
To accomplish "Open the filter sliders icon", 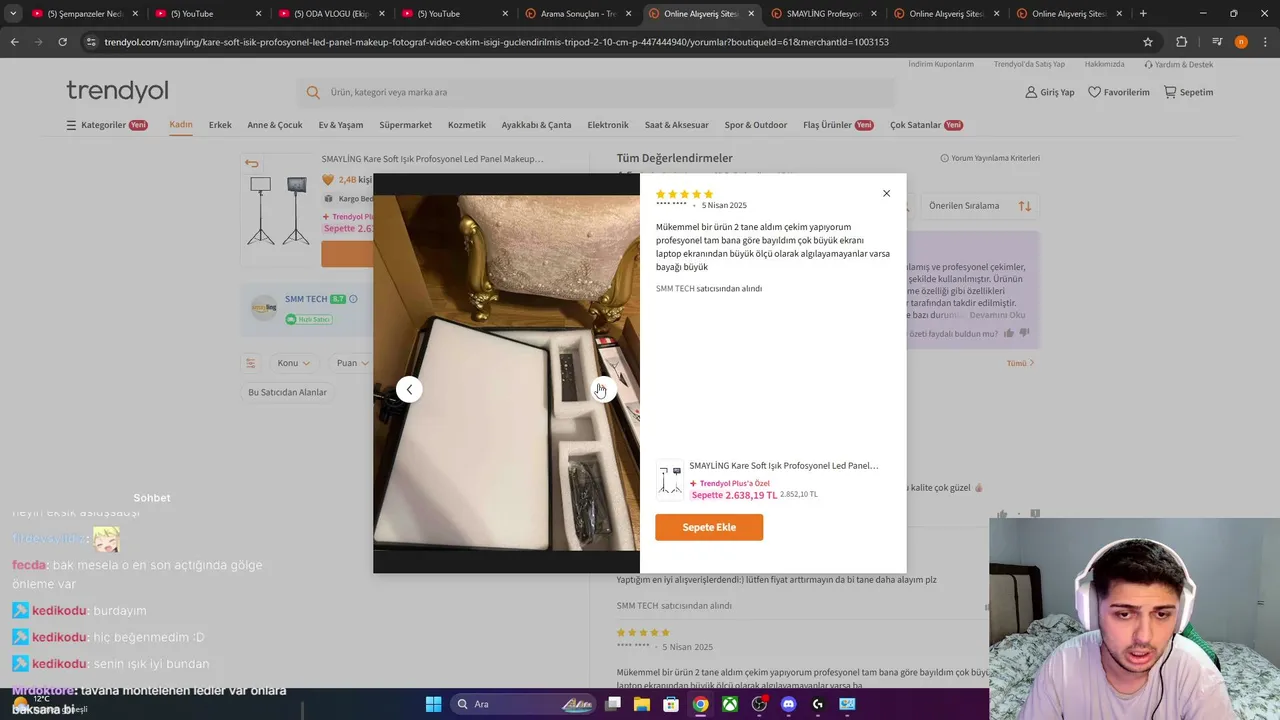I will pos(251,363).
